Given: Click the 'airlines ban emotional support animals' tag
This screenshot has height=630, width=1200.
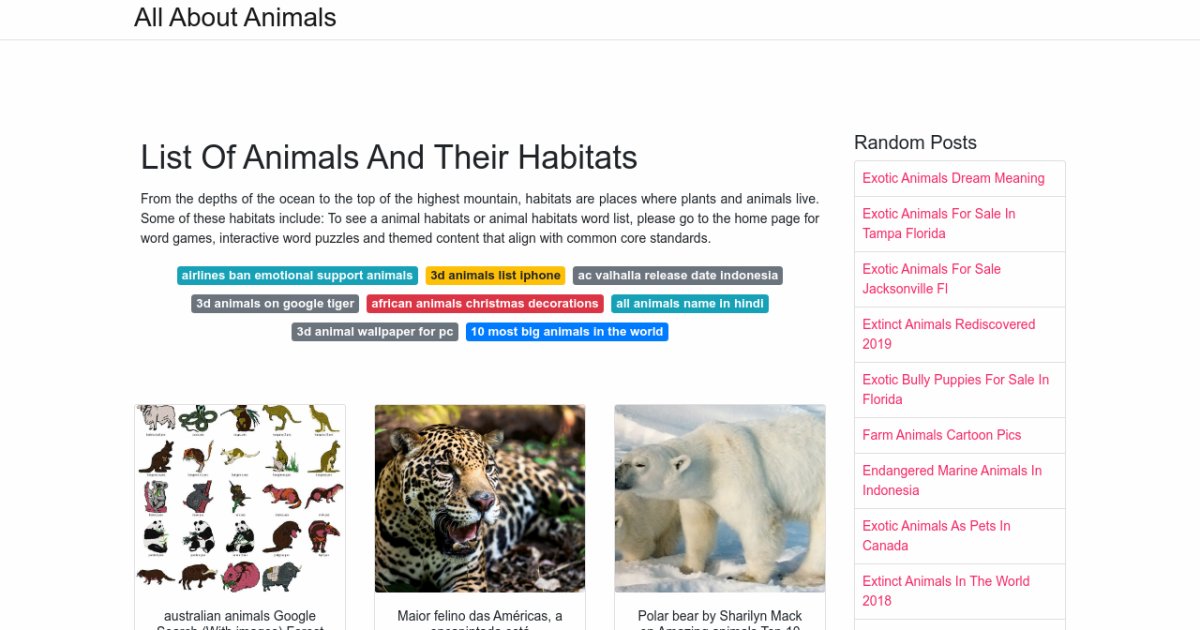Looking at the screenshot, I should pos(297,275).
